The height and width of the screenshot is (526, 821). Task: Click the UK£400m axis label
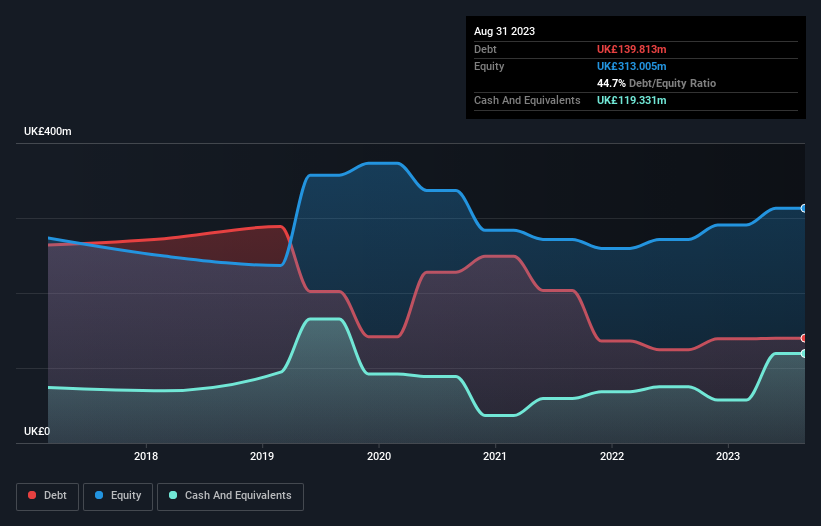click(x=48, y=131)
